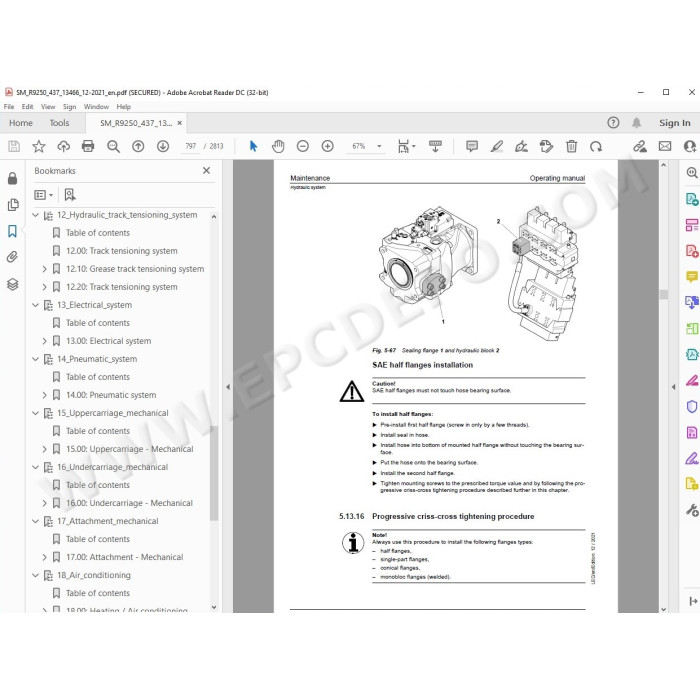Screen dimensions: 700x700
Task: Collapse the 13_Electrical_system bookmark
Action: (36, 305)
